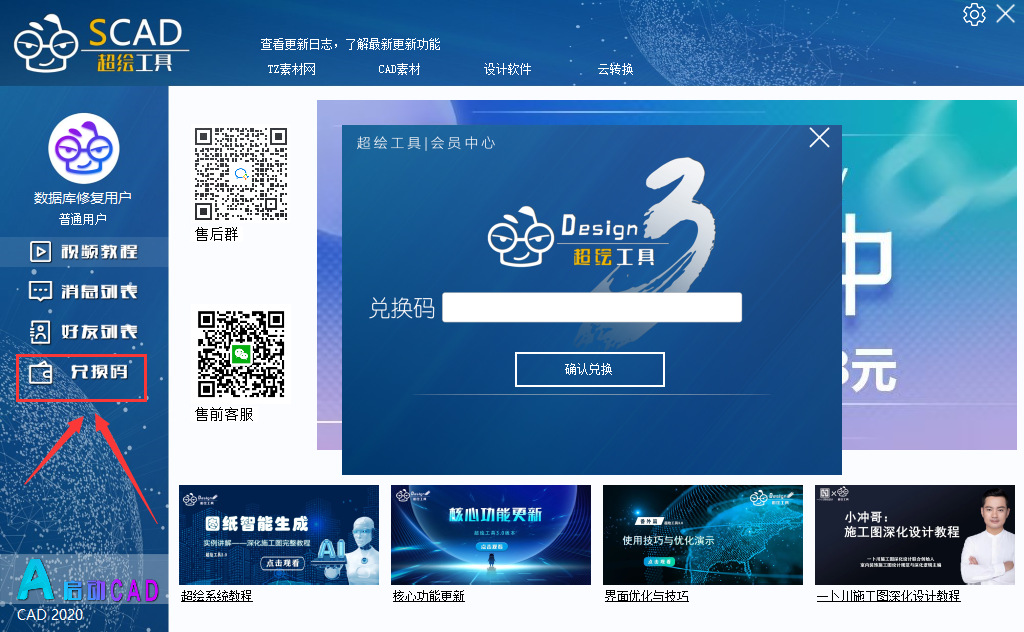The height and width of the screenshot is (632, 1024).
Task: Open CAD素材 top link
Action: (x=399, y=69)
